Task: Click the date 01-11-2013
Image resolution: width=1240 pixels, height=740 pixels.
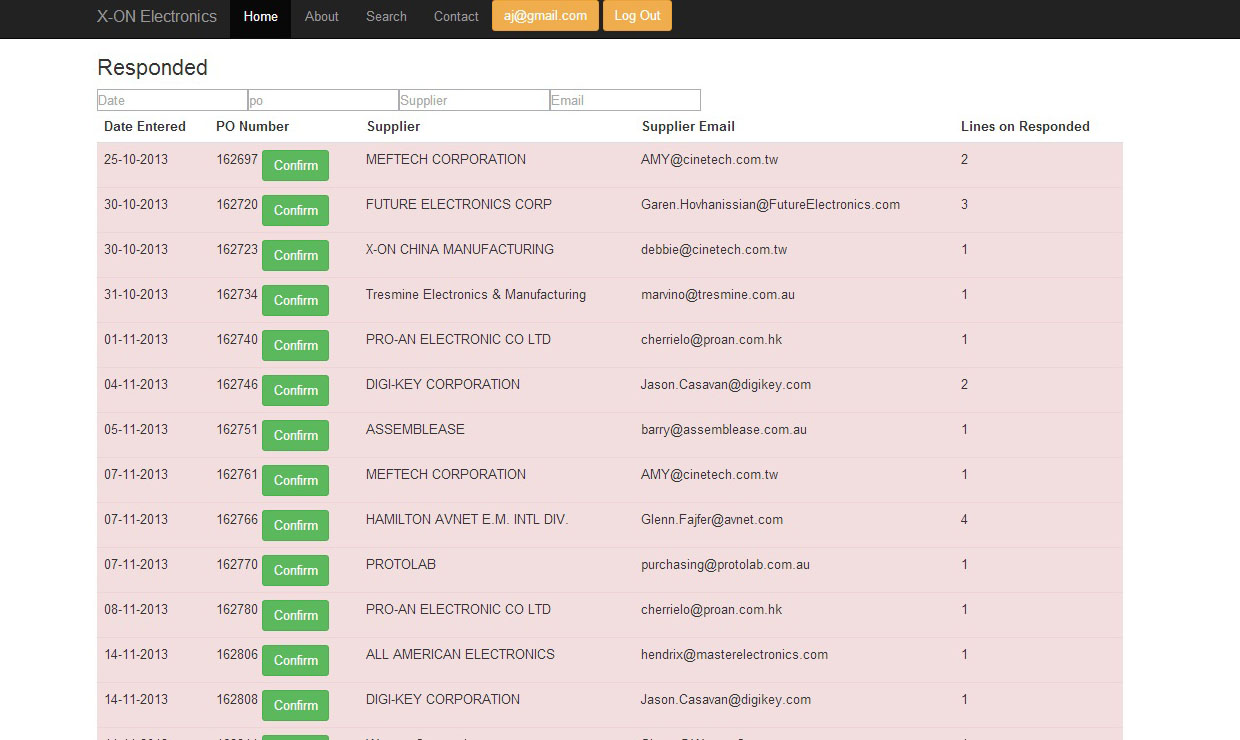Action: 136,339
